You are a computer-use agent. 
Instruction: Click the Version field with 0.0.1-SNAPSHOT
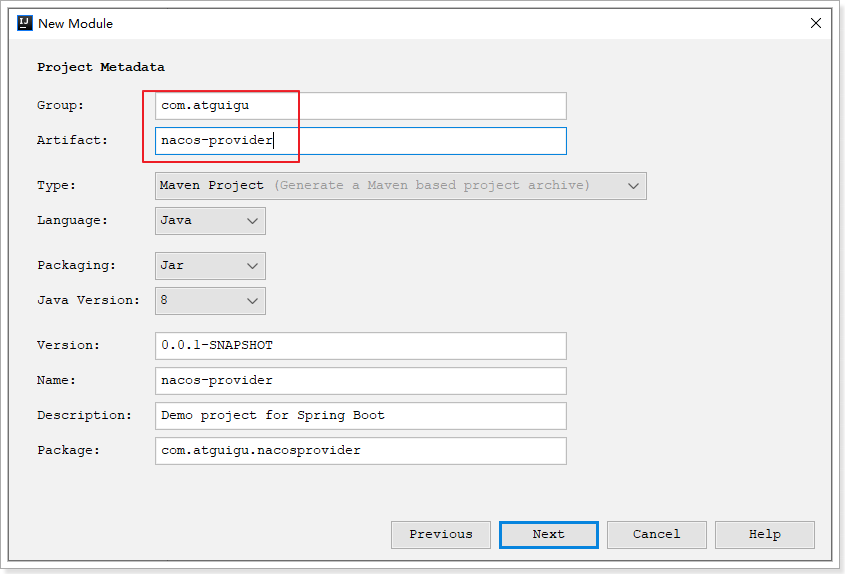click(x=360, y=346)
